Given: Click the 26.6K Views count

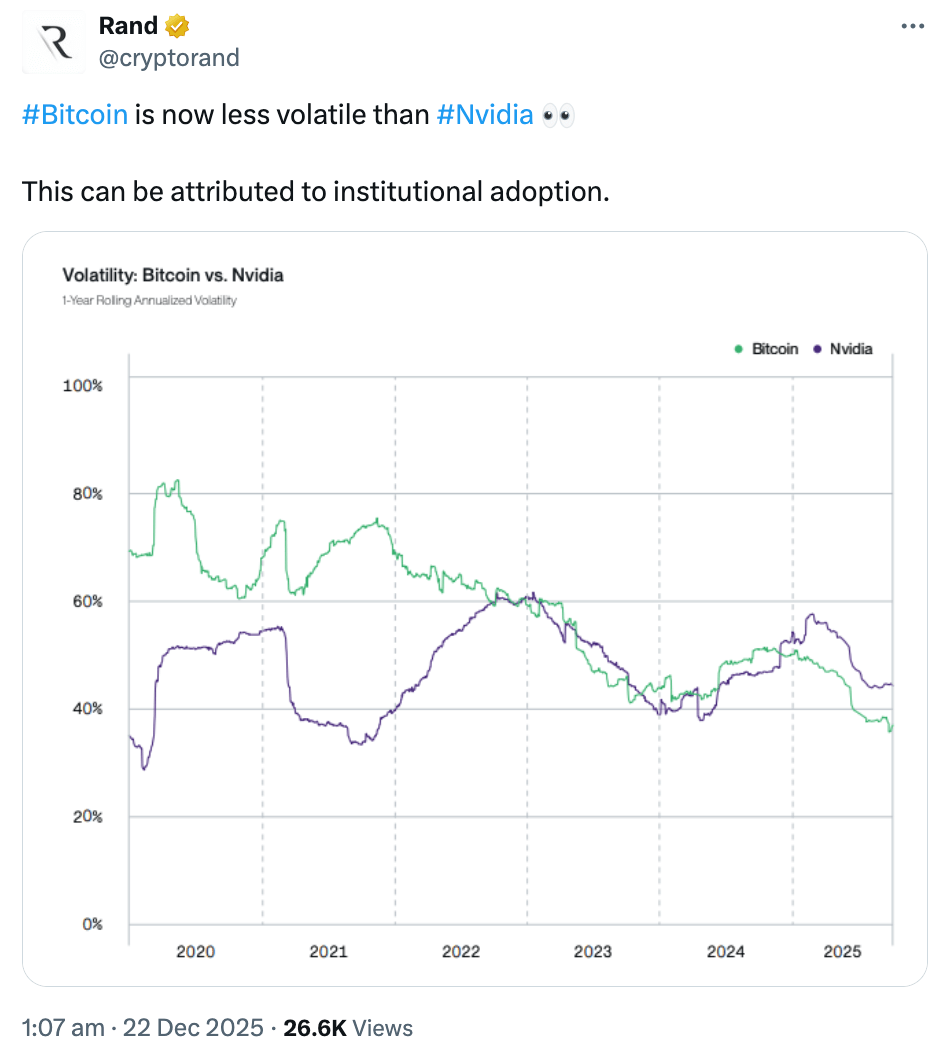Looking at the screenshot, I should pyautogui.click(x=347, y=1027).
